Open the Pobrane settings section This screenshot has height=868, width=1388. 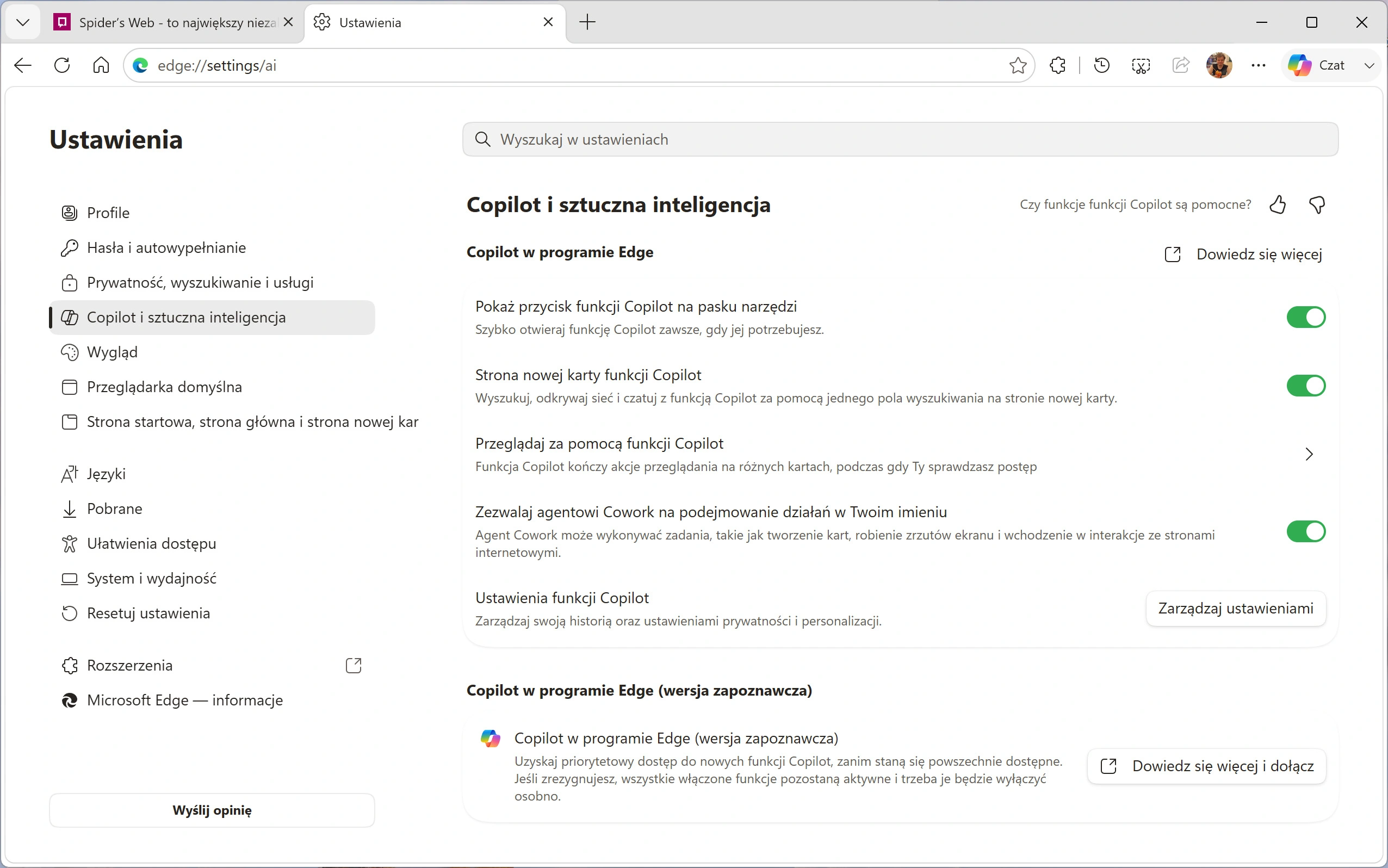[x=211, y=509]
